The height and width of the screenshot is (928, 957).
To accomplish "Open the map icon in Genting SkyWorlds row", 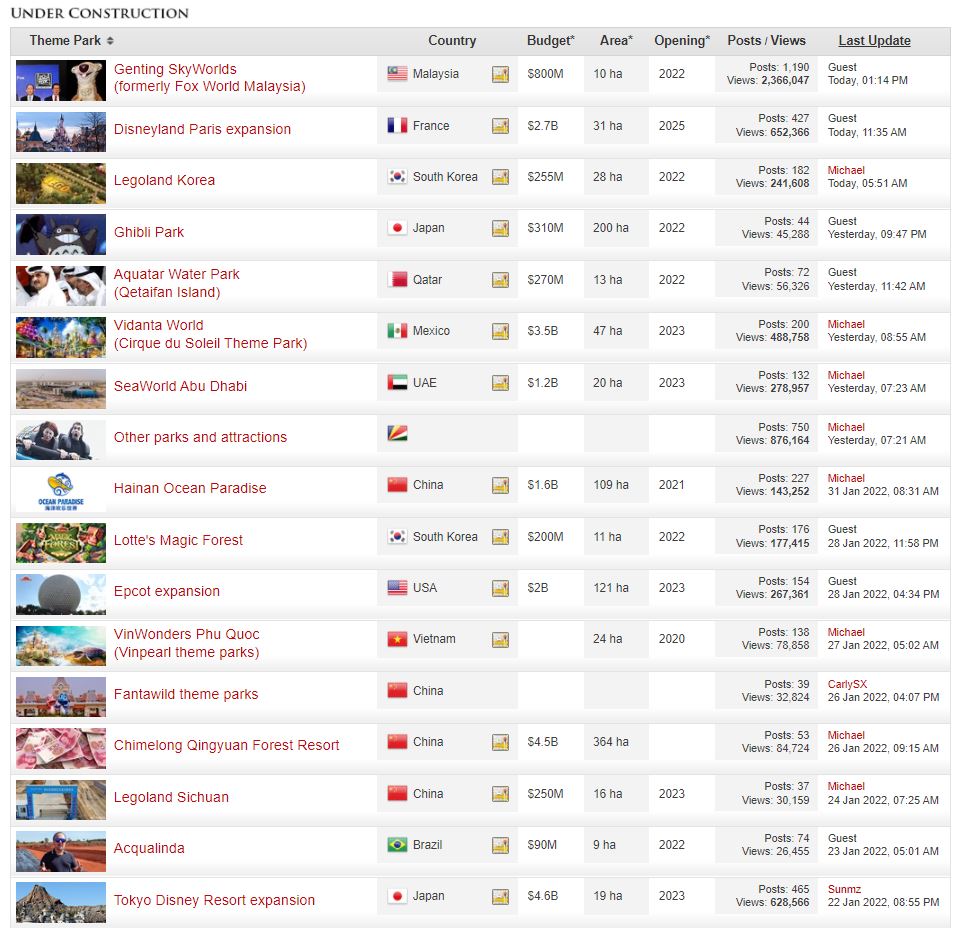I will (500, 74).
